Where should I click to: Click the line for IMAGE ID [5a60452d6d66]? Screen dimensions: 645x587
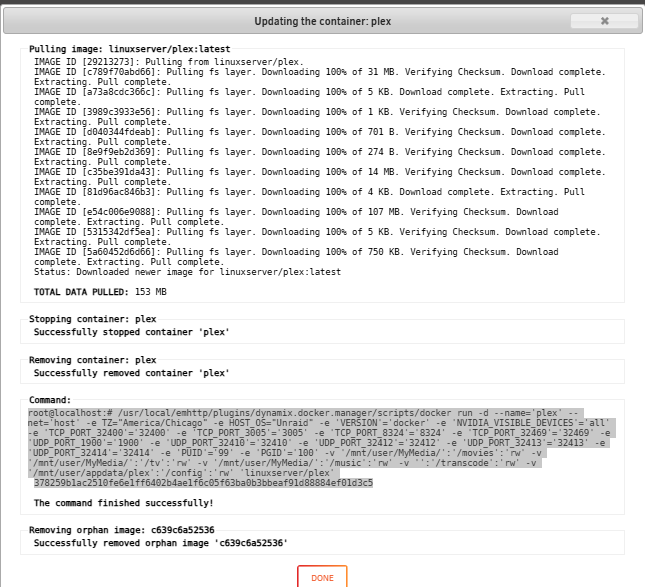click(x=296, y=257)
